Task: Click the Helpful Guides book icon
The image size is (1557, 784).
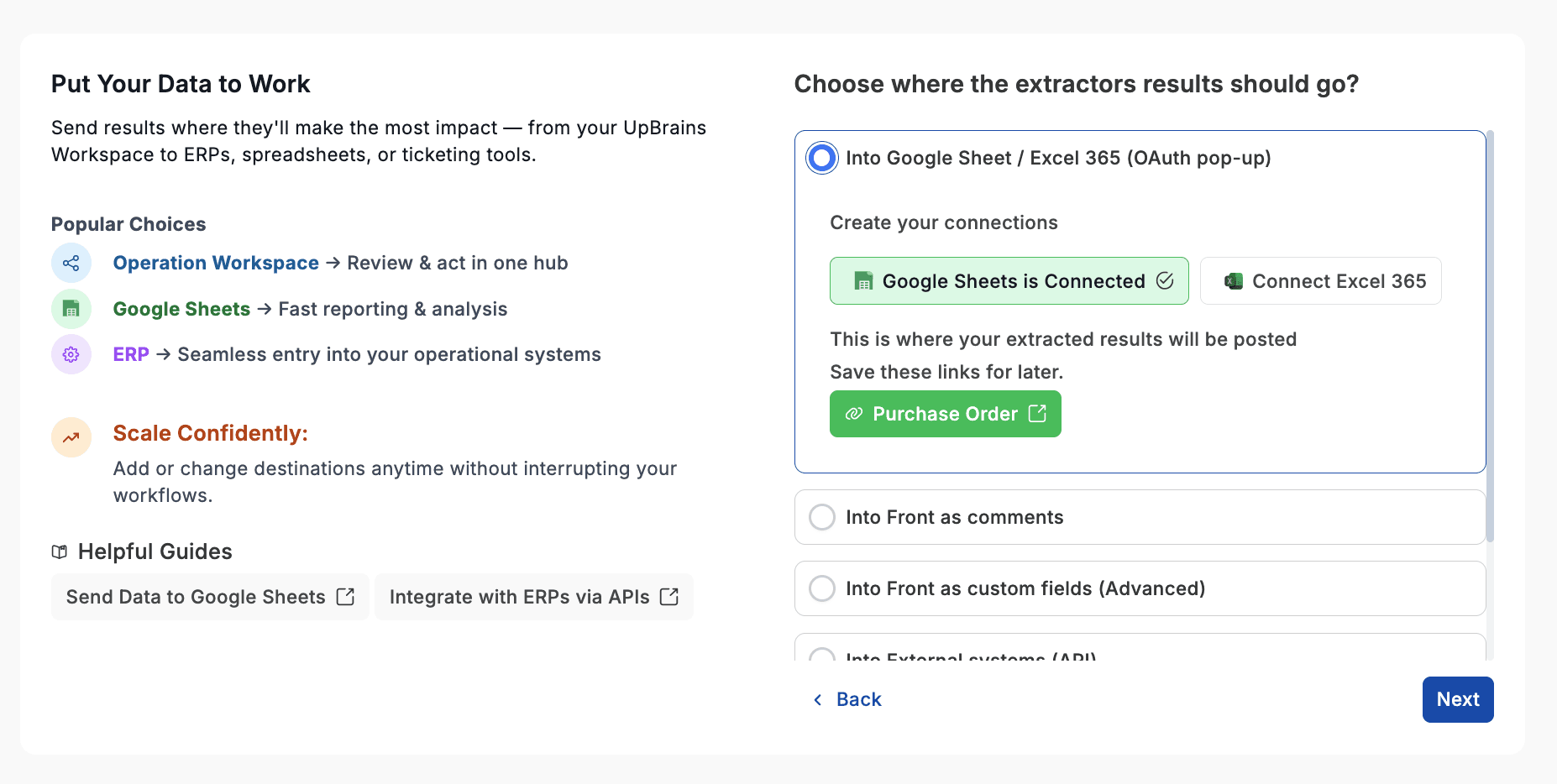Action: tap(60, 551)
